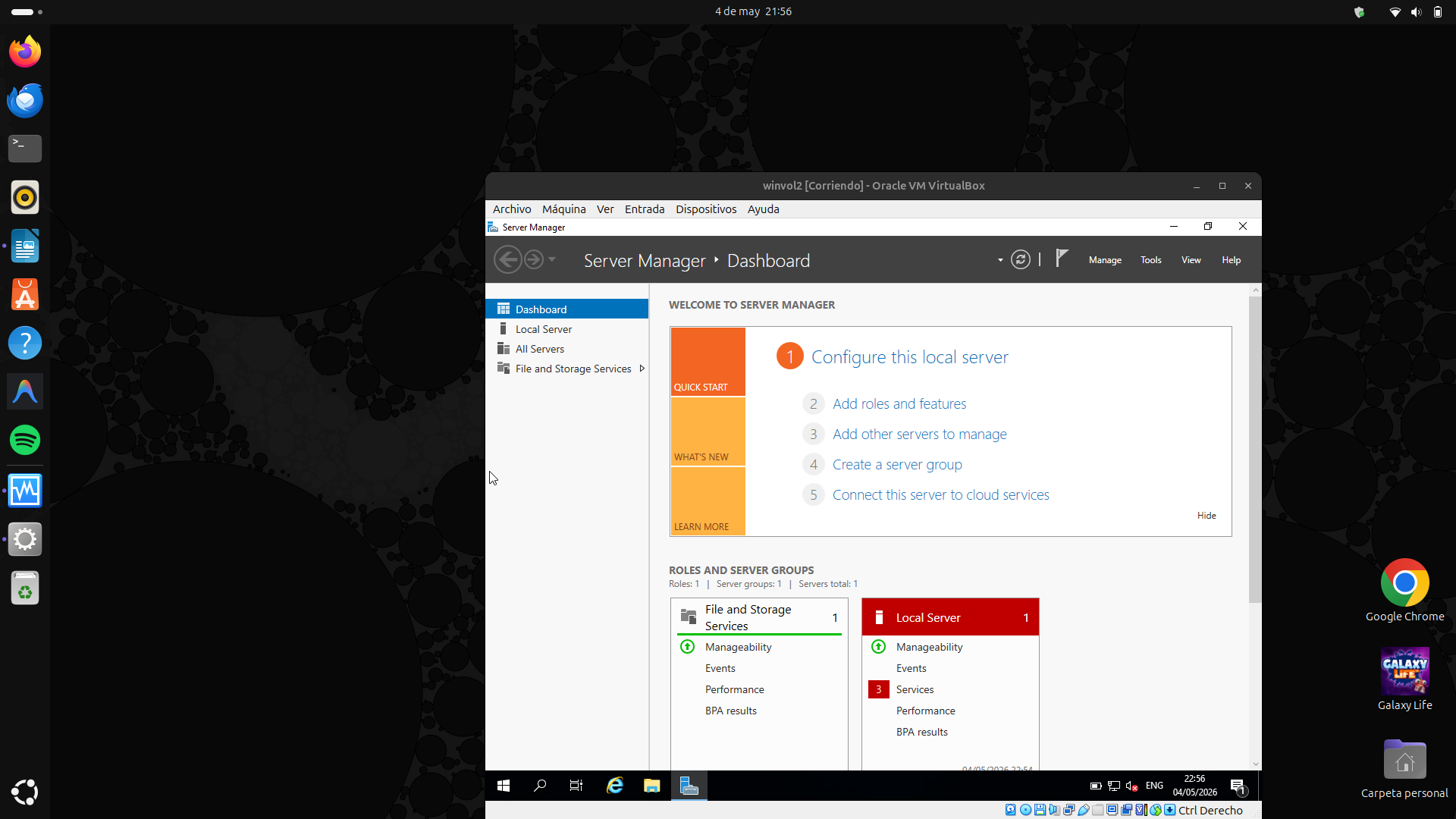
Task: Select the LEARN MORE tile
Action: click(x=708, y=500)
